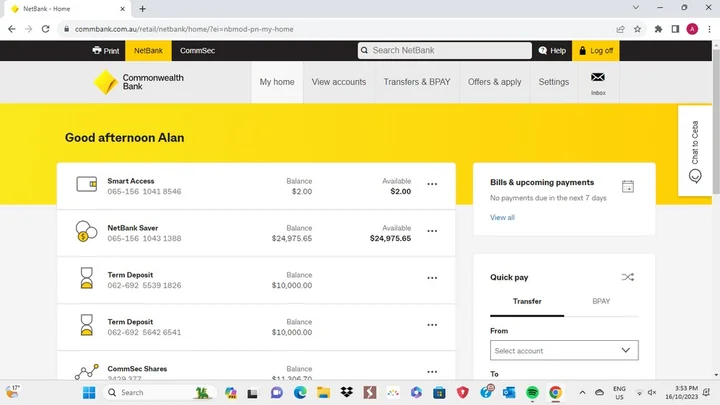This screenshot has width=720, height=405.
Task: Reload the page
Action: (x=45, y=29)
